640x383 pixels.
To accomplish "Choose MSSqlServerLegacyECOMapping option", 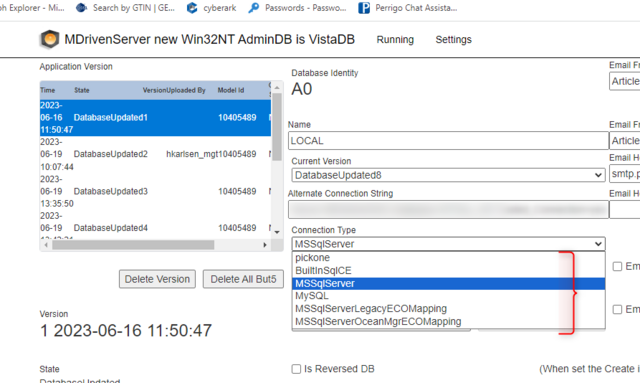I will [x=448, y=309].
